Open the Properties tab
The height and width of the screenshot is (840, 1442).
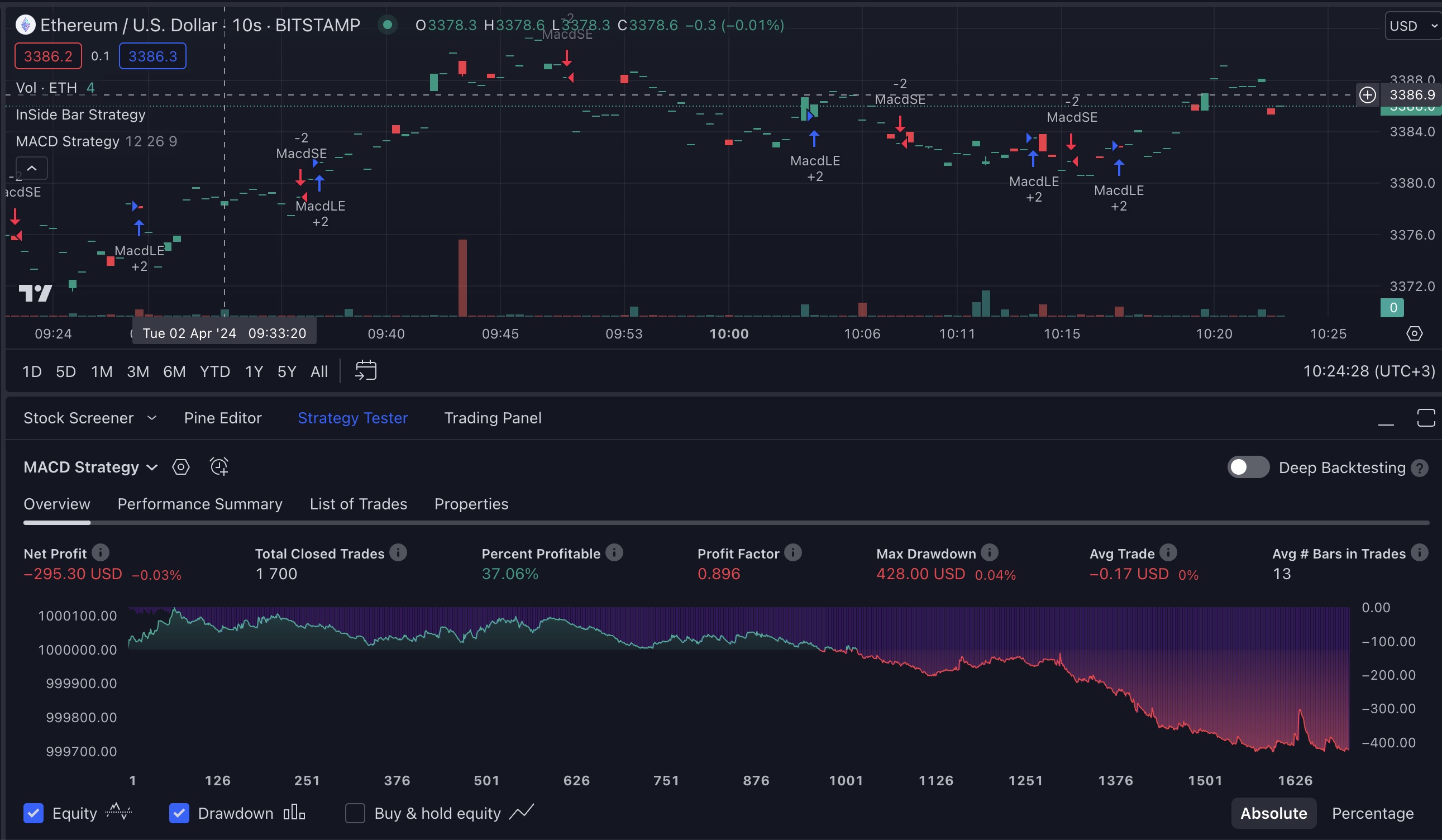point(471,504)
